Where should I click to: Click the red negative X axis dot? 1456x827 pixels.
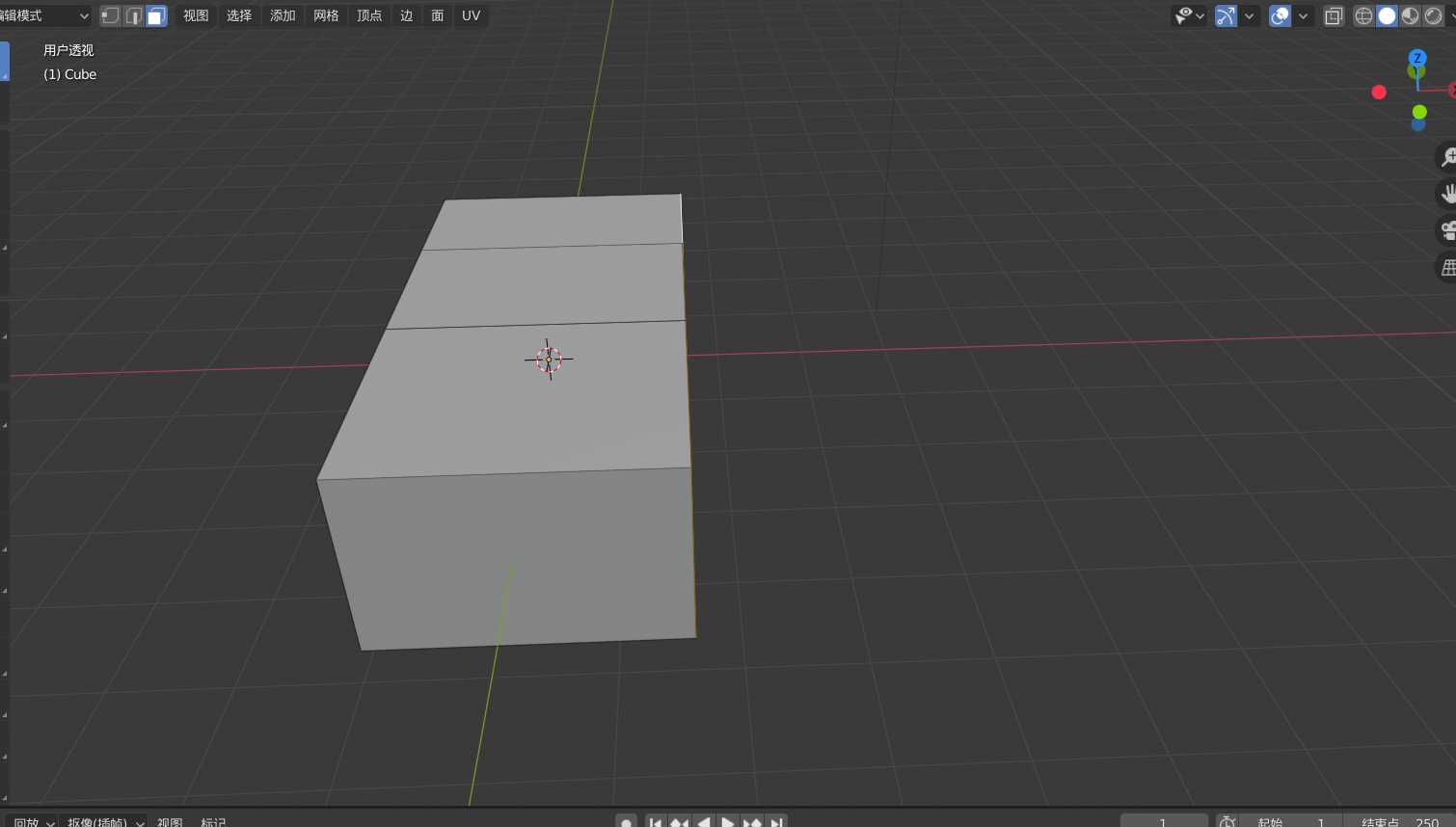(x=1379, y=92)
